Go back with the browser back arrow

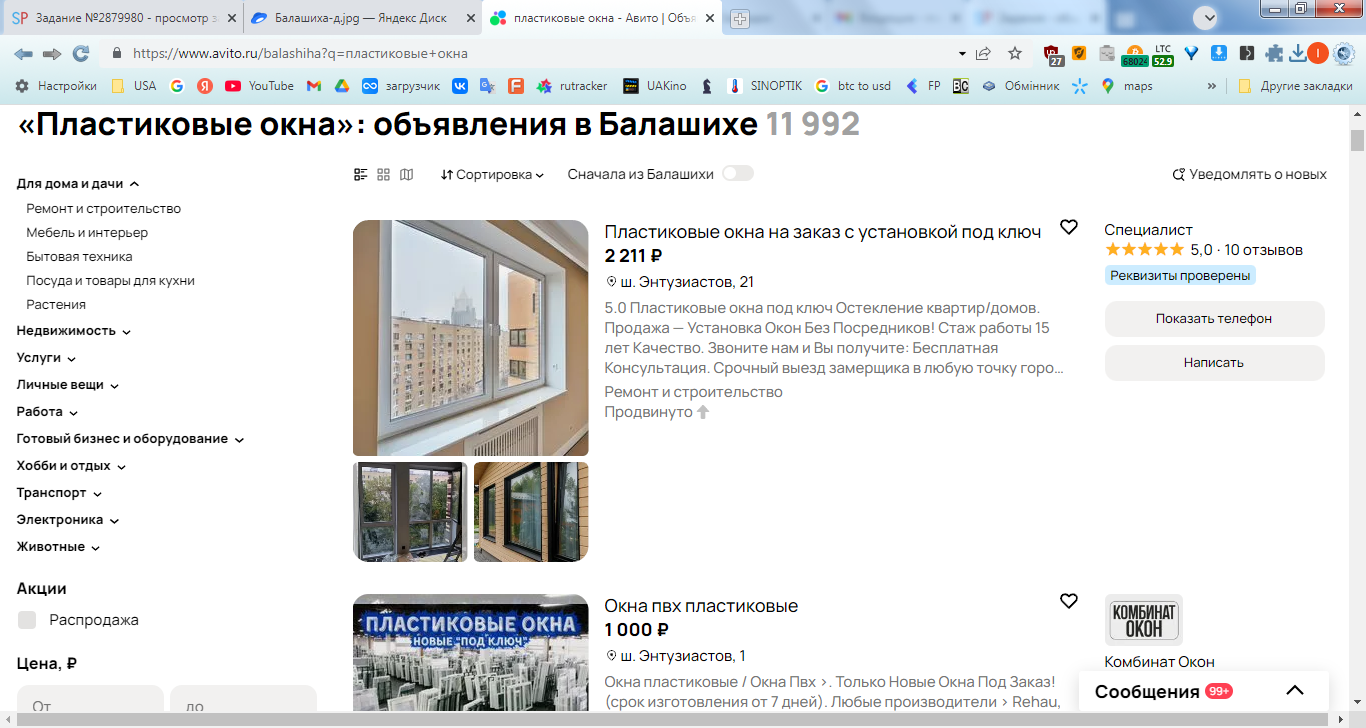coord(23,53)
